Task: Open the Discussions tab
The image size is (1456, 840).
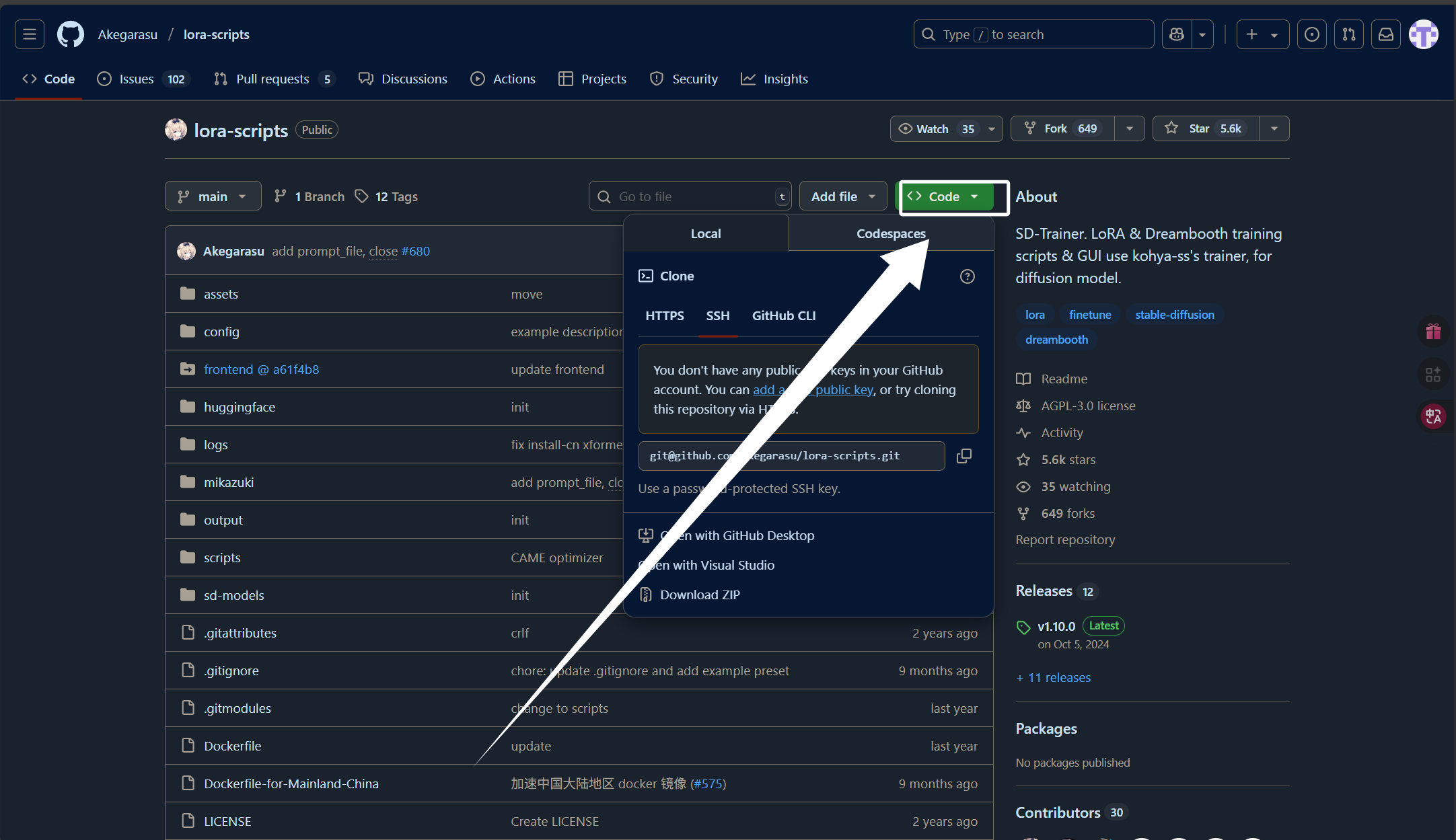Action: [403, 79]
